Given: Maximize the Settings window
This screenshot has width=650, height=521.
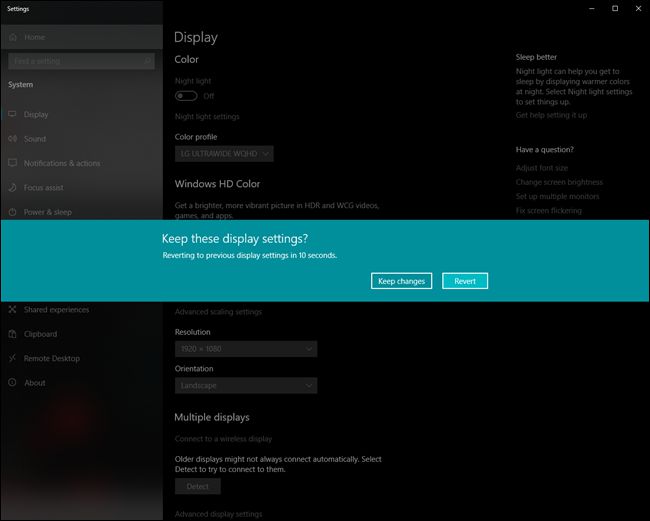Looking at the screenshot, I should click(x=615, y=8).
